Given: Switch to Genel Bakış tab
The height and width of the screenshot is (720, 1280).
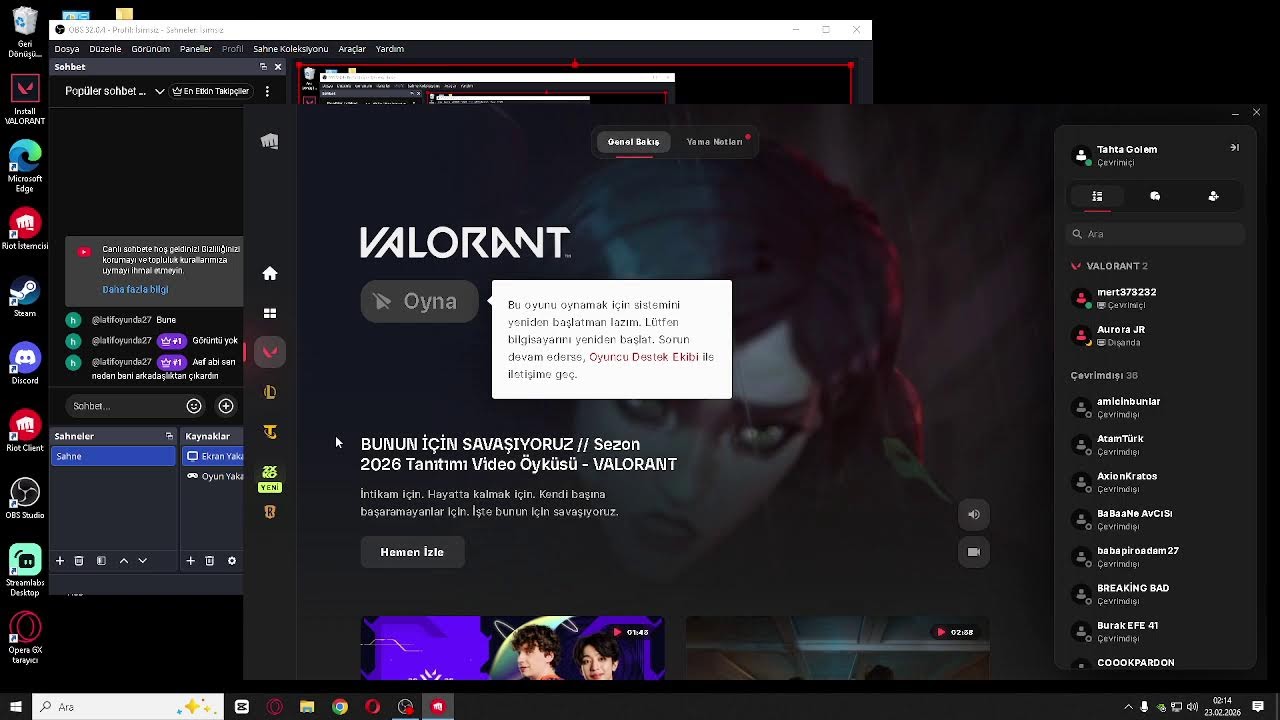Looking at the screenshot, I should (634, 142).
